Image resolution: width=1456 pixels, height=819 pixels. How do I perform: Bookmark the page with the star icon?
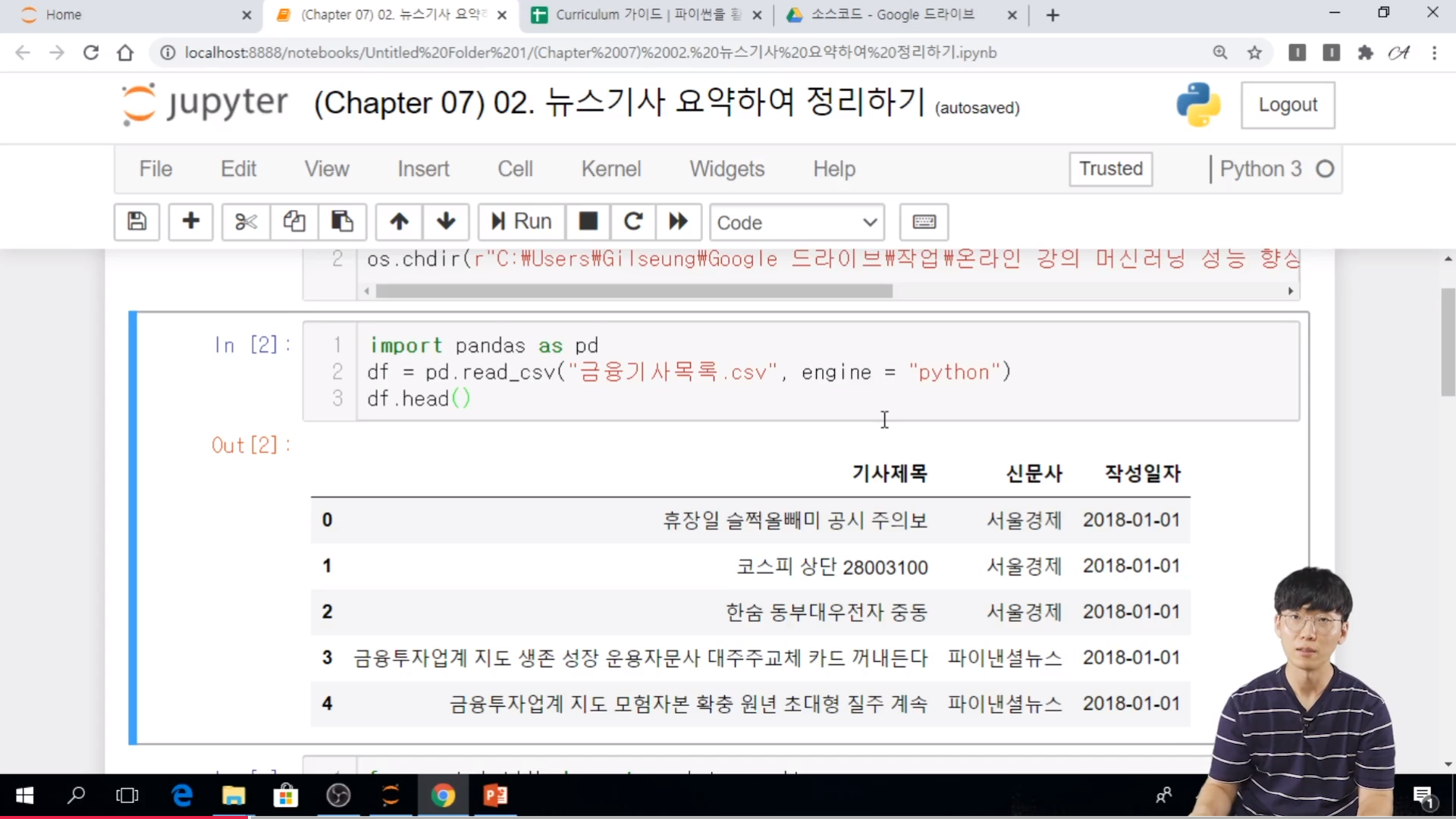tap(1254, 52)
